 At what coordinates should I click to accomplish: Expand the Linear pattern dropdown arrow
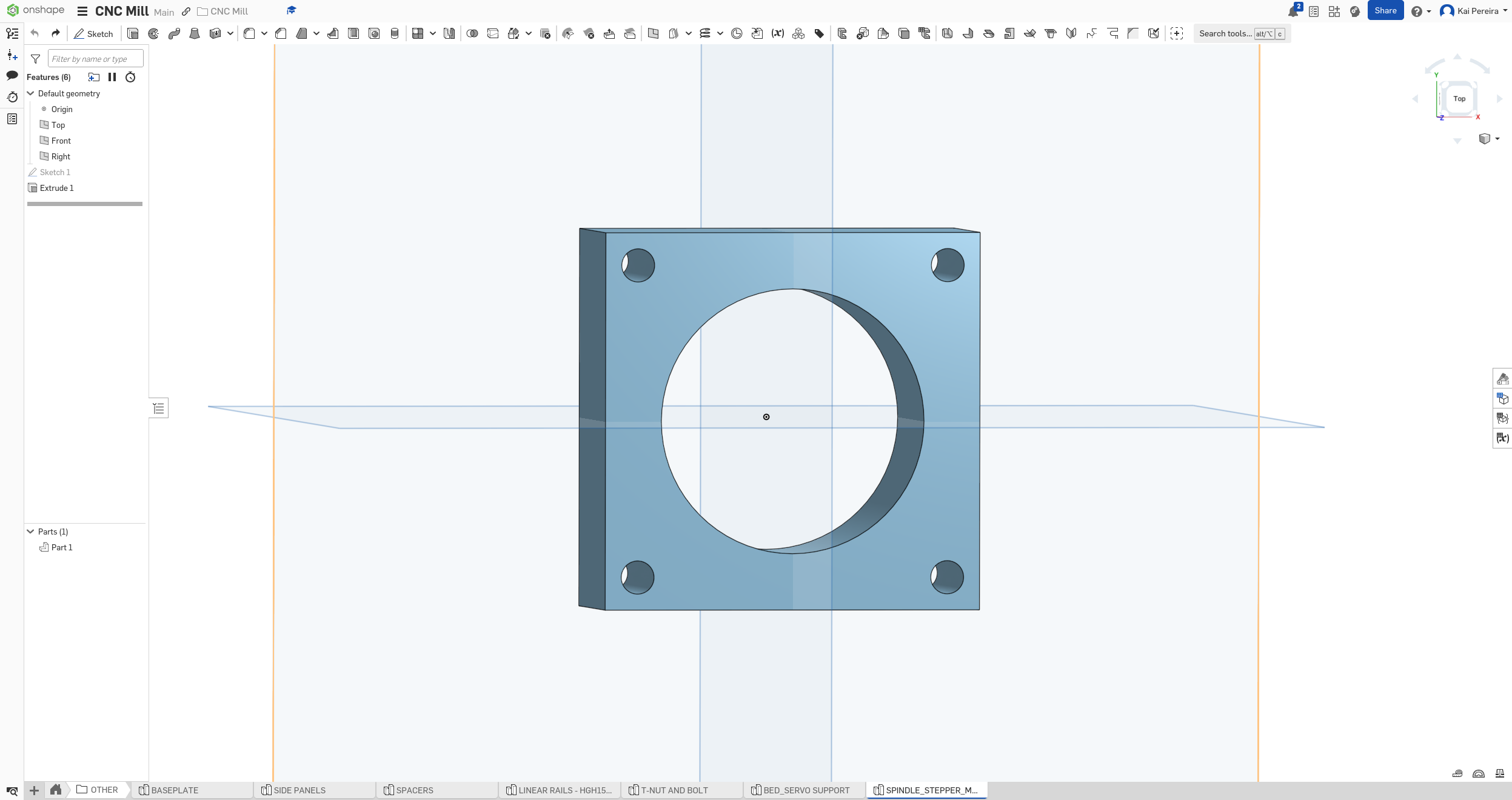pos(433,34)
